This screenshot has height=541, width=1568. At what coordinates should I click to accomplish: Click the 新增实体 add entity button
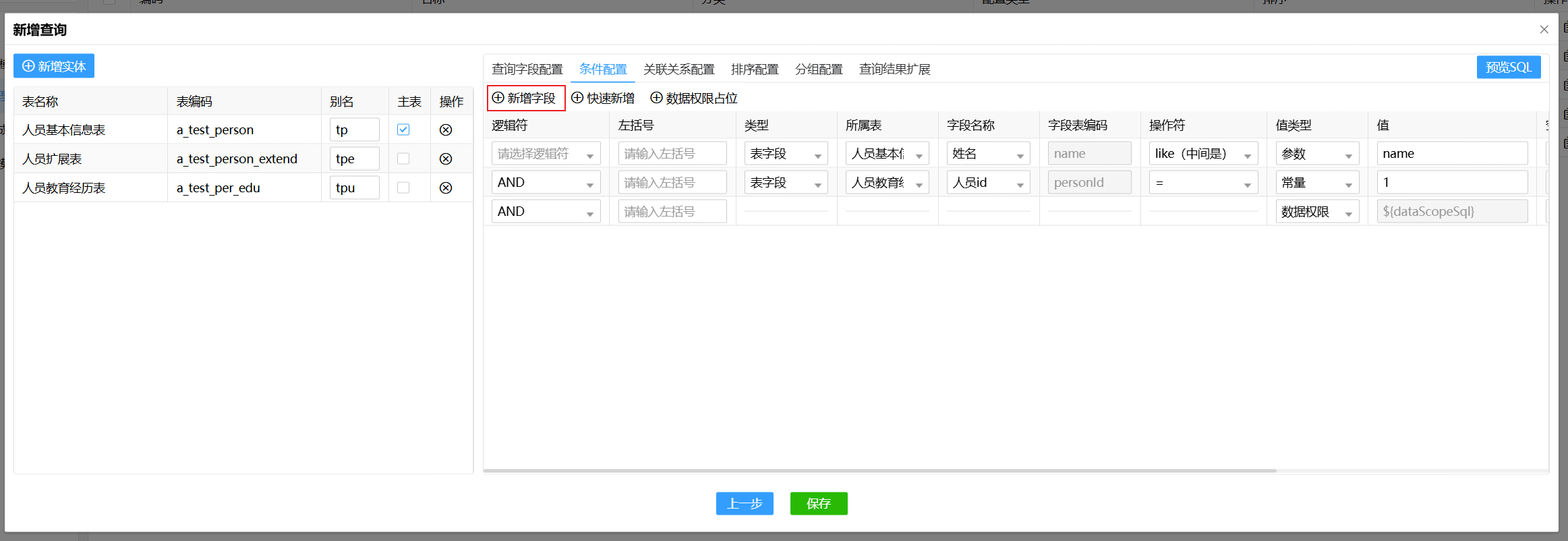point(54,66)
